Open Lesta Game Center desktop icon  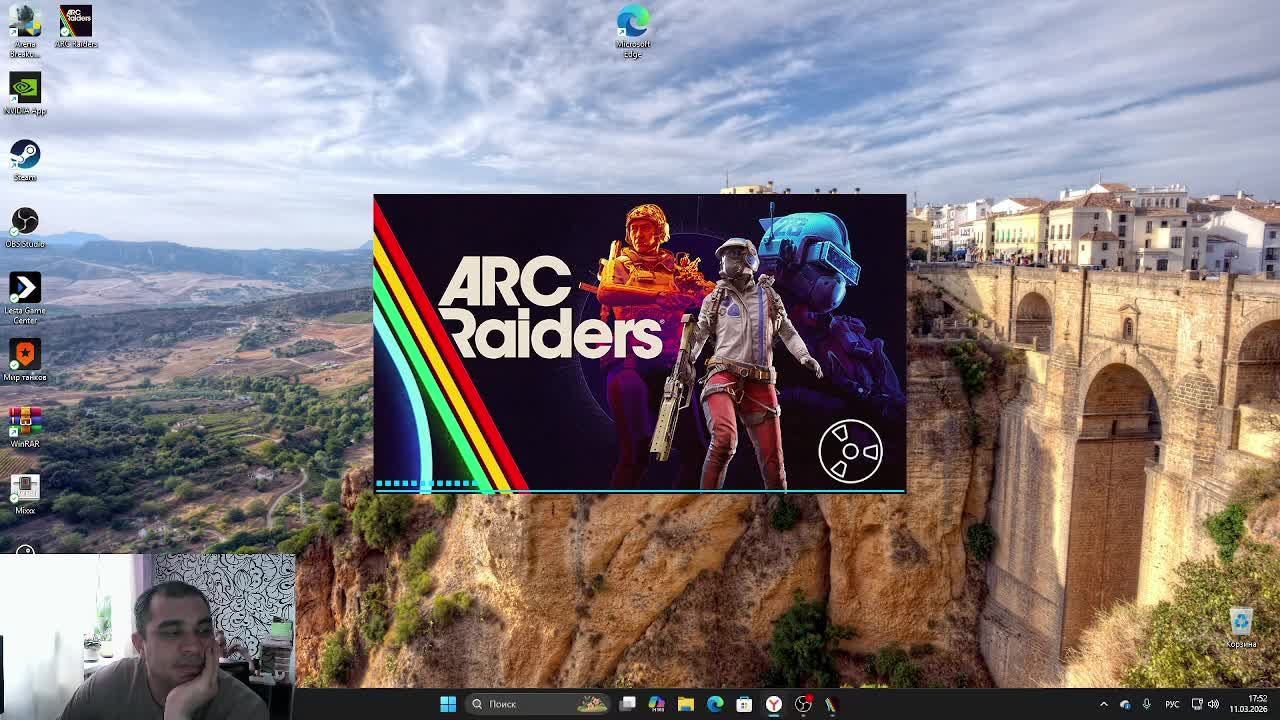point(25,298)
